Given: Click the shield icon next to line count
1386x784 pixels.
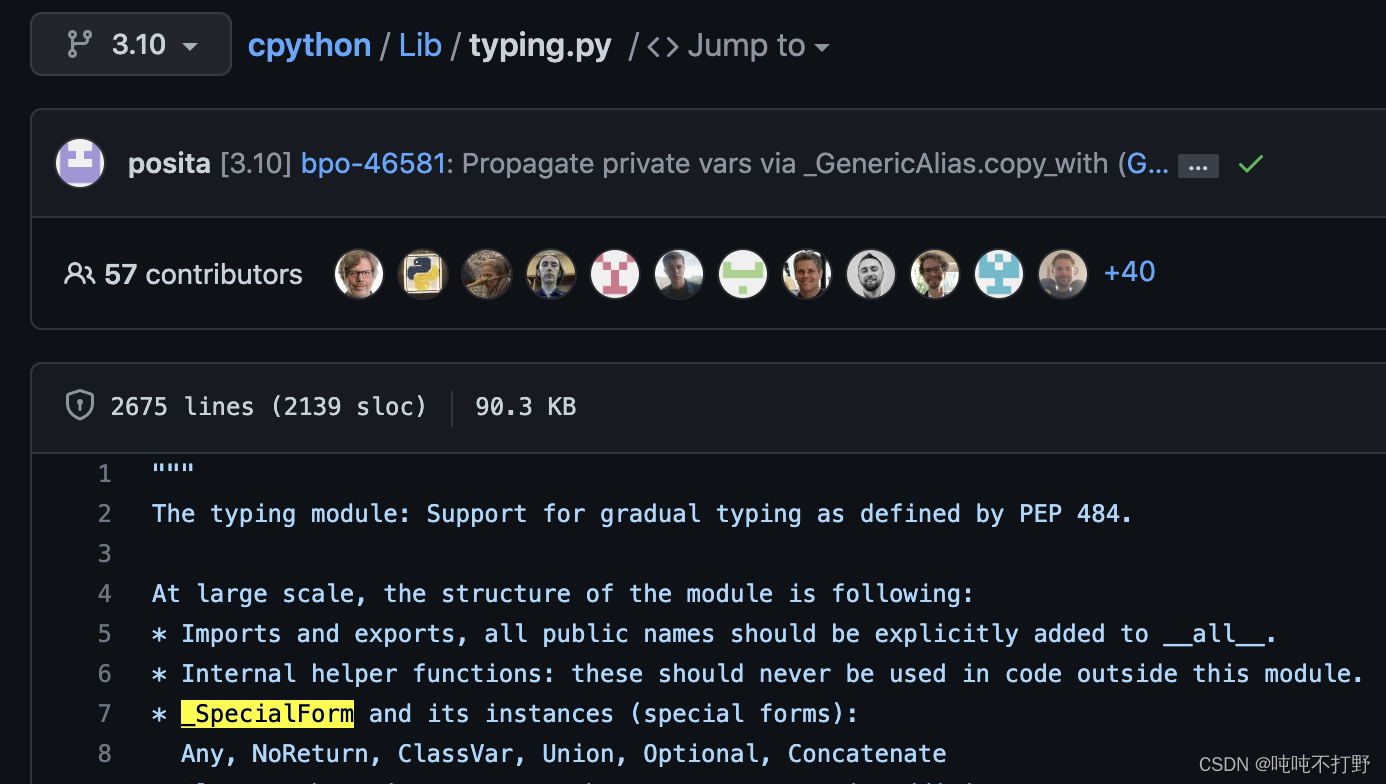Looking at the screenshot, I should pos(79,405).
